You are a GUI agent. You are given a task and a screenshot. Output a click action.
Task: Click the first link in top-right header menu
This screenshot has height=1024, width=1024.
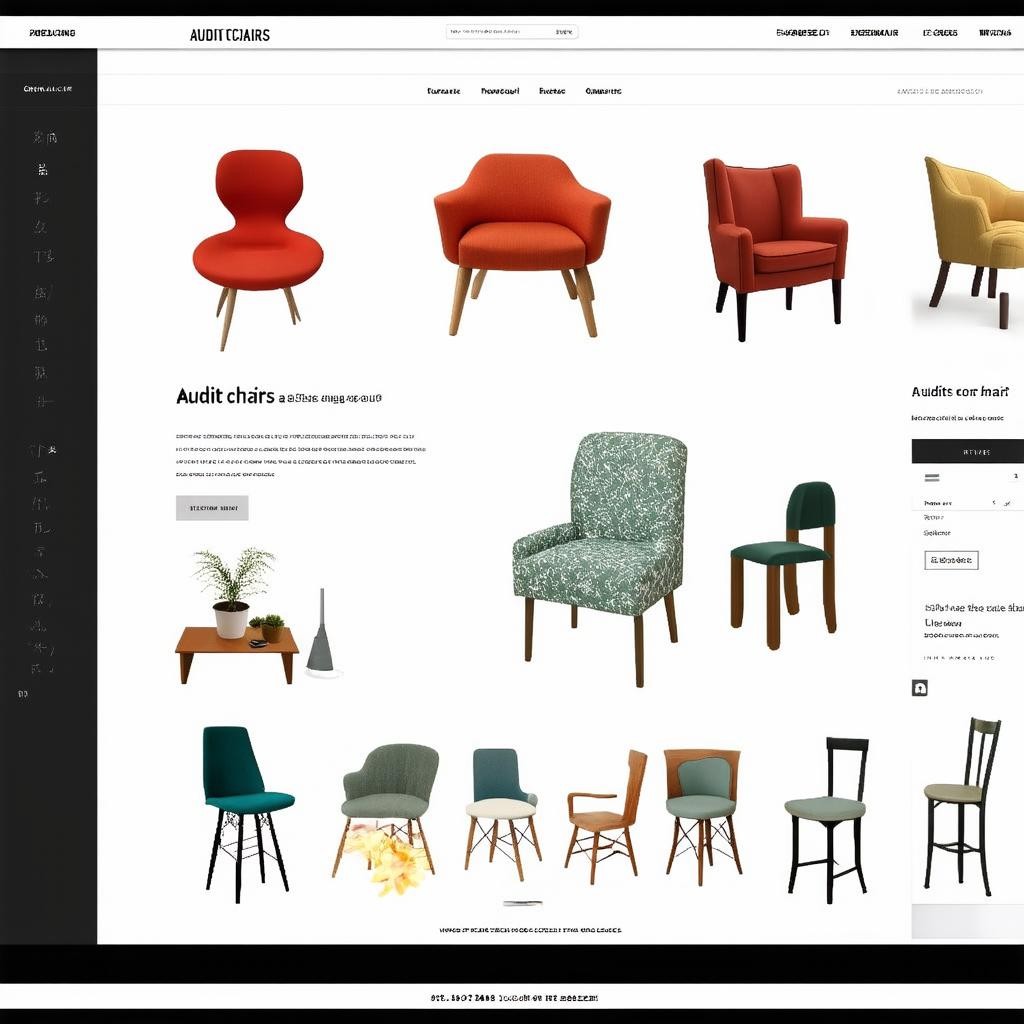[802, 33]
